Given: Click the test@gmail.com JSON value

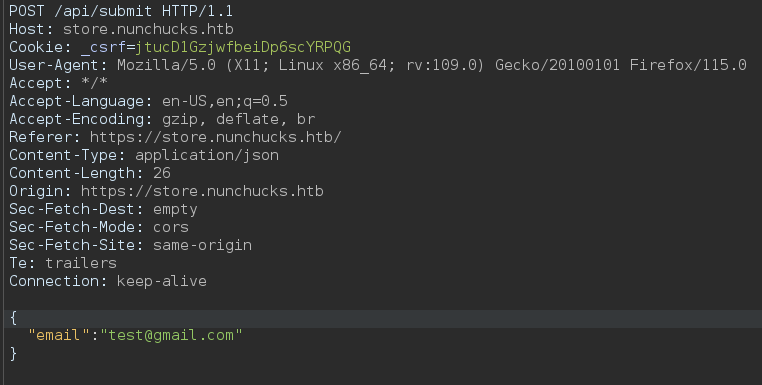Looking at the screenshot, I should pos(171,335).
